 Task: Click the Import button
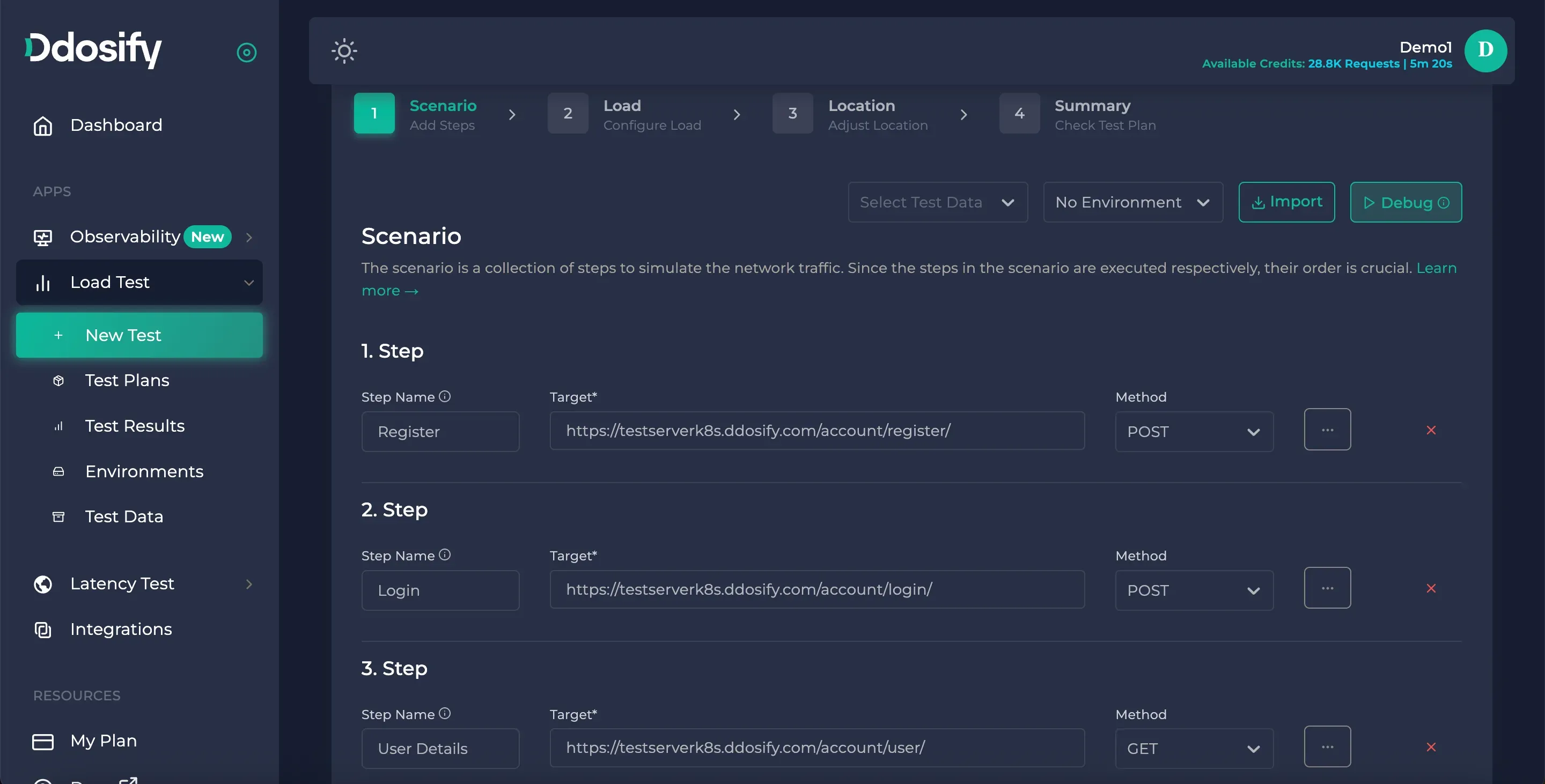(x=1286, y=203)
